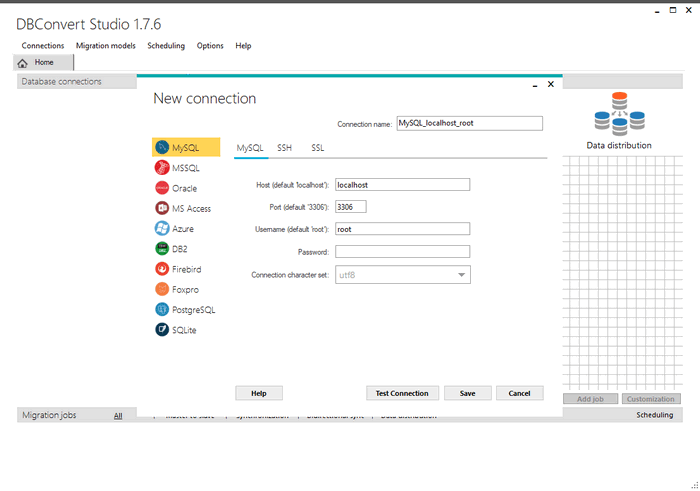Select the MS Access icon

click(162, 208)
